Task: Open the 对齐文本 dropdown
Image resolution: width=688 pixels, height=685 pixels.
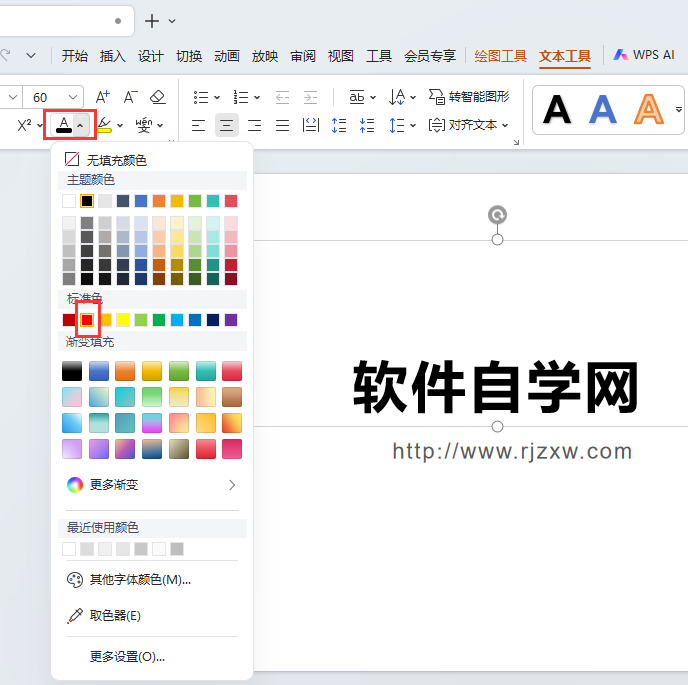Action: (468, 125)
